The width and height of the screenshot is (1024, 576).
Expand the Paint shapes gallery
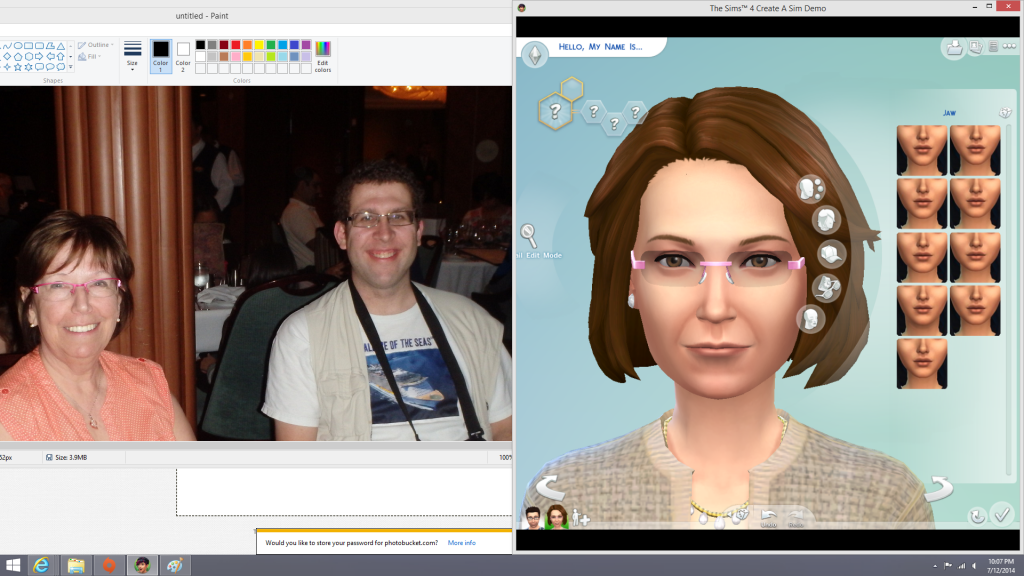(71, 67)
